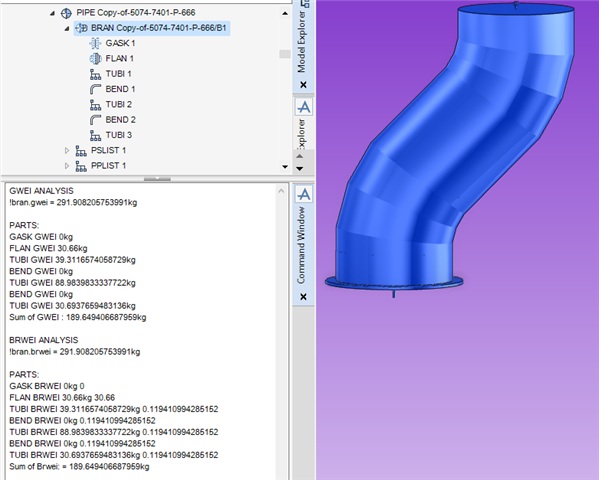Click the BEND 2 elbow icon

pyautogui.click(x=95, y=120)
